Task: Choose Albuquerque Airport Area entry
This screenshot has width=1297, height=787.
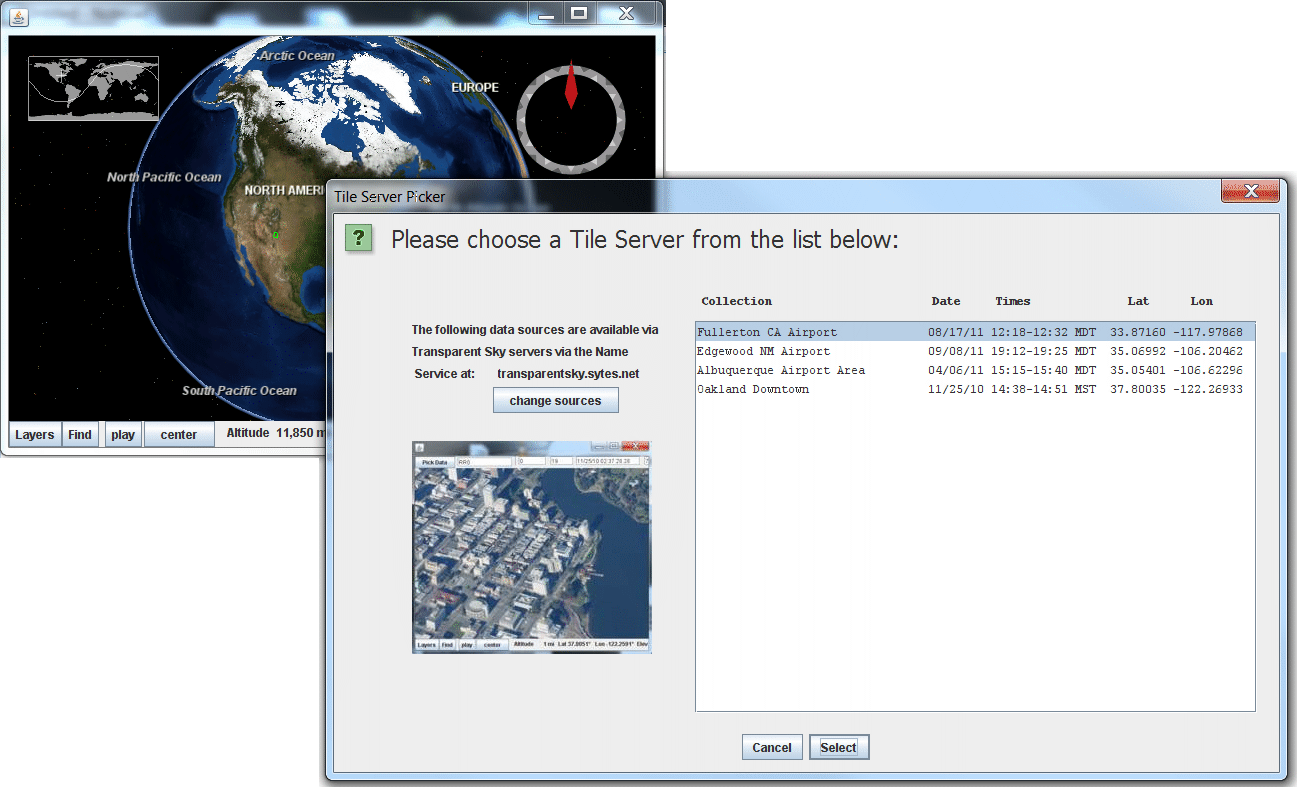Action: 780,370
